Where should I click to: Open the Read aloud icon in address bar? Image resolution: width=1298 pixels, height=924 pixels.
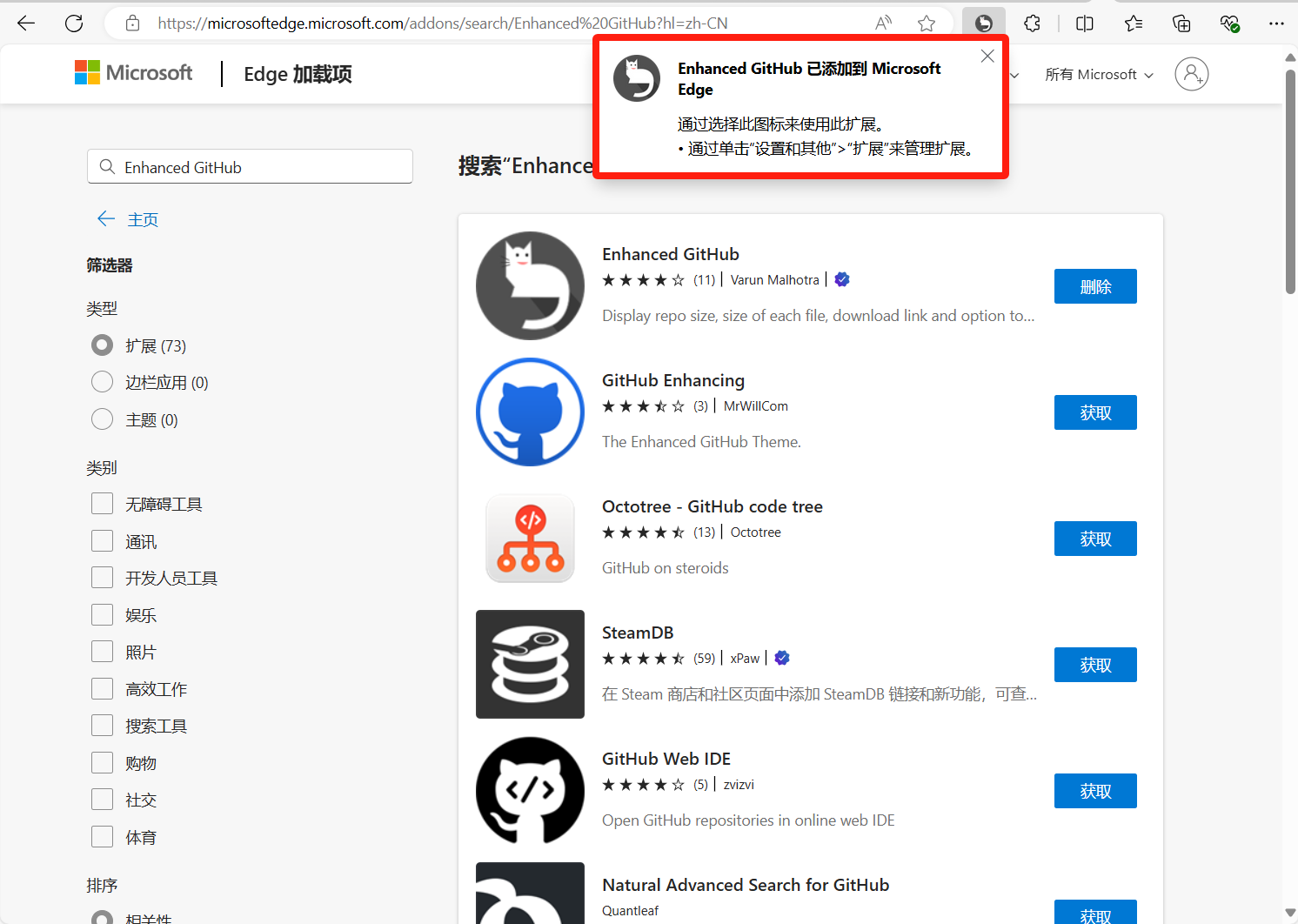[883, 23]
